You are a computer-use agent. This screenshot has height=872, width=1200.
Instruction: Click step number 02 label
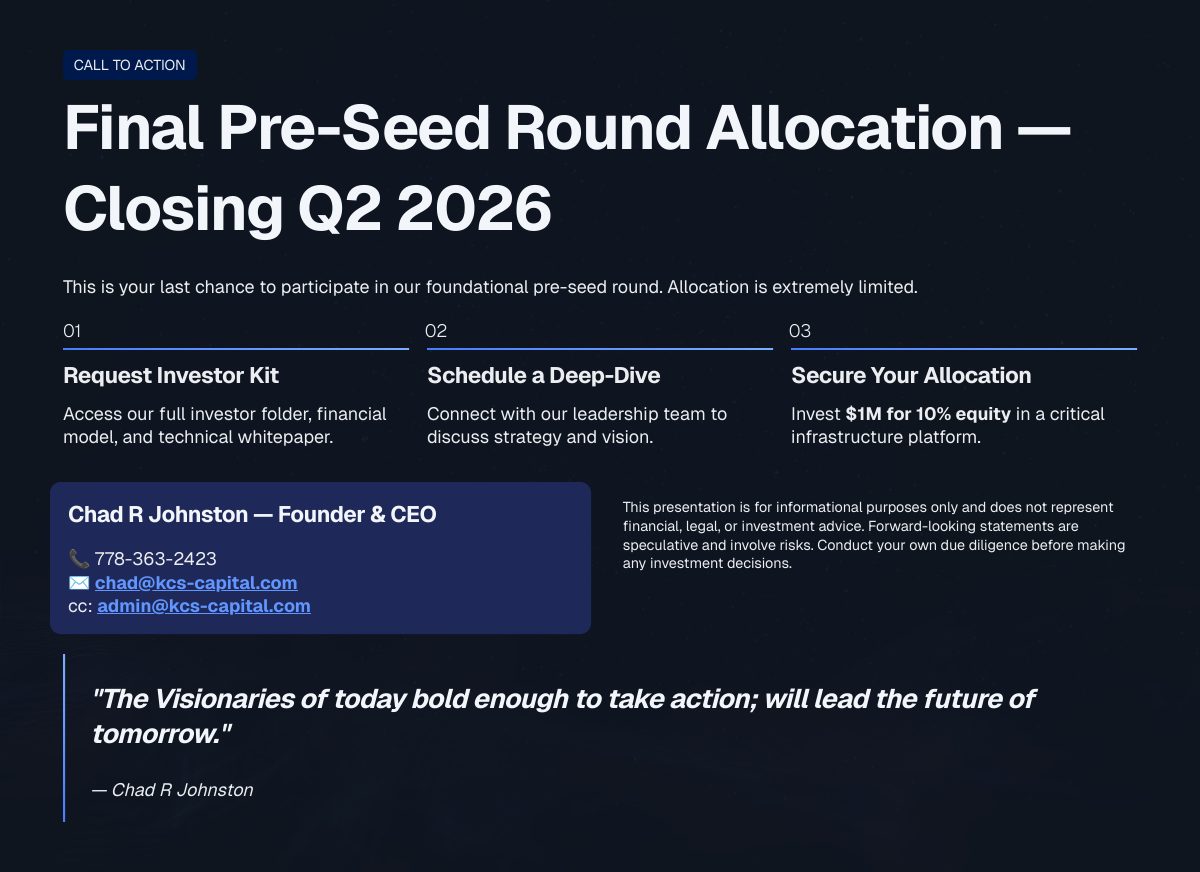pos(436,331)
